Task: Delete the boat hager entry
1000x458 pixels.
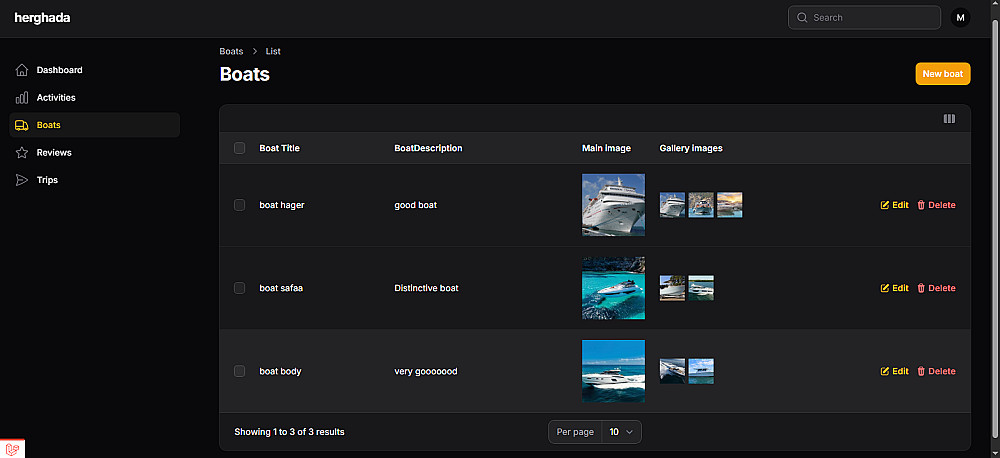Action: click(936, 205)
